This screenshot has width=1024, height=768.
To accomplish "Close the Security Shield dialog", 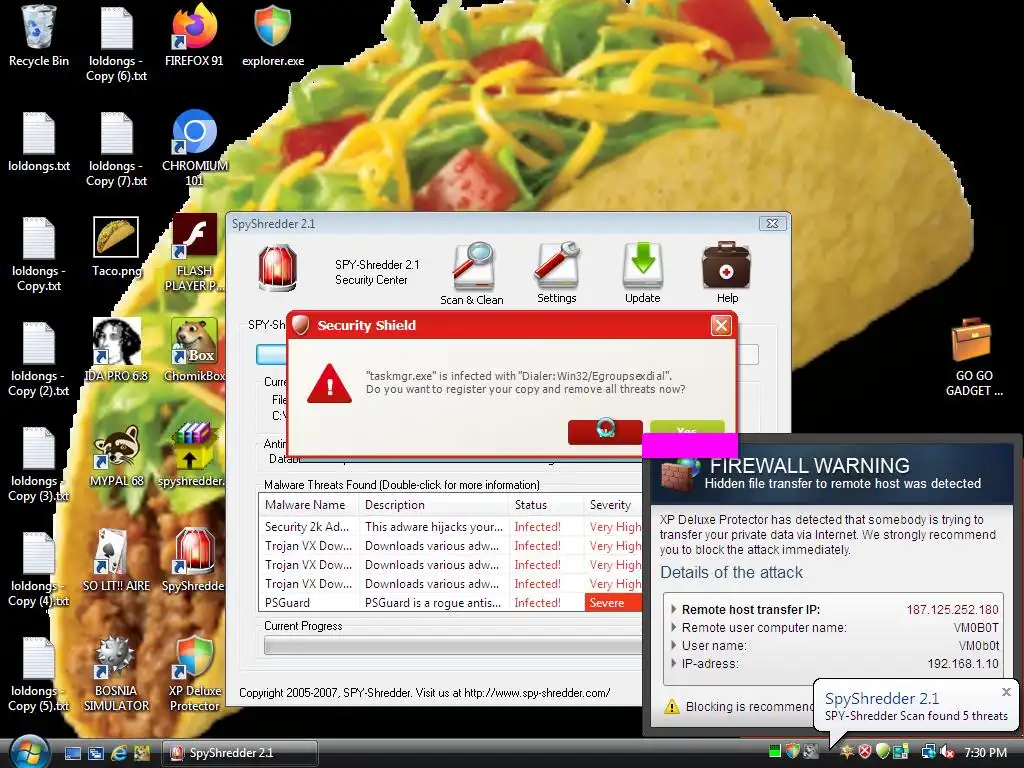I will (x=721, y=325).
